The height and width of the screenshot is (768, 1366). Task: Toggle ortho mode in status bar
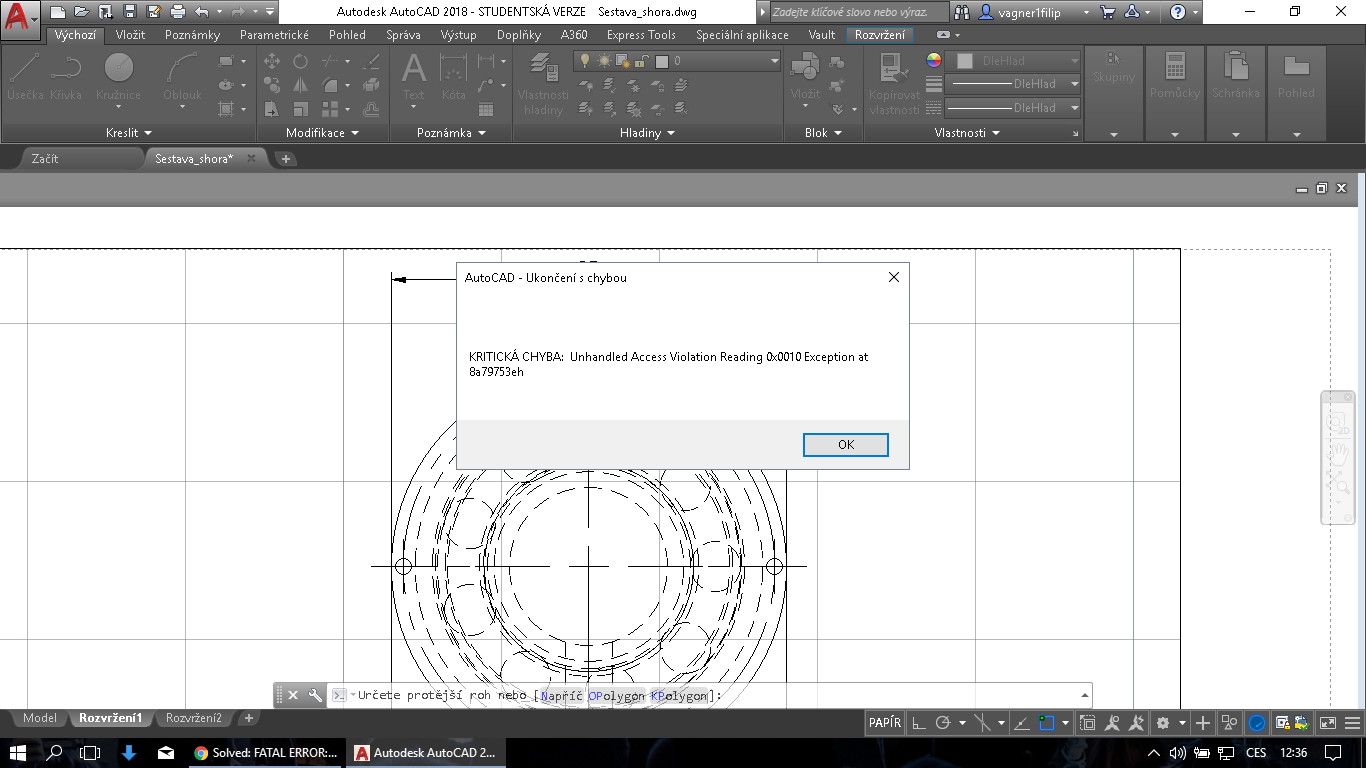[919, 723]
